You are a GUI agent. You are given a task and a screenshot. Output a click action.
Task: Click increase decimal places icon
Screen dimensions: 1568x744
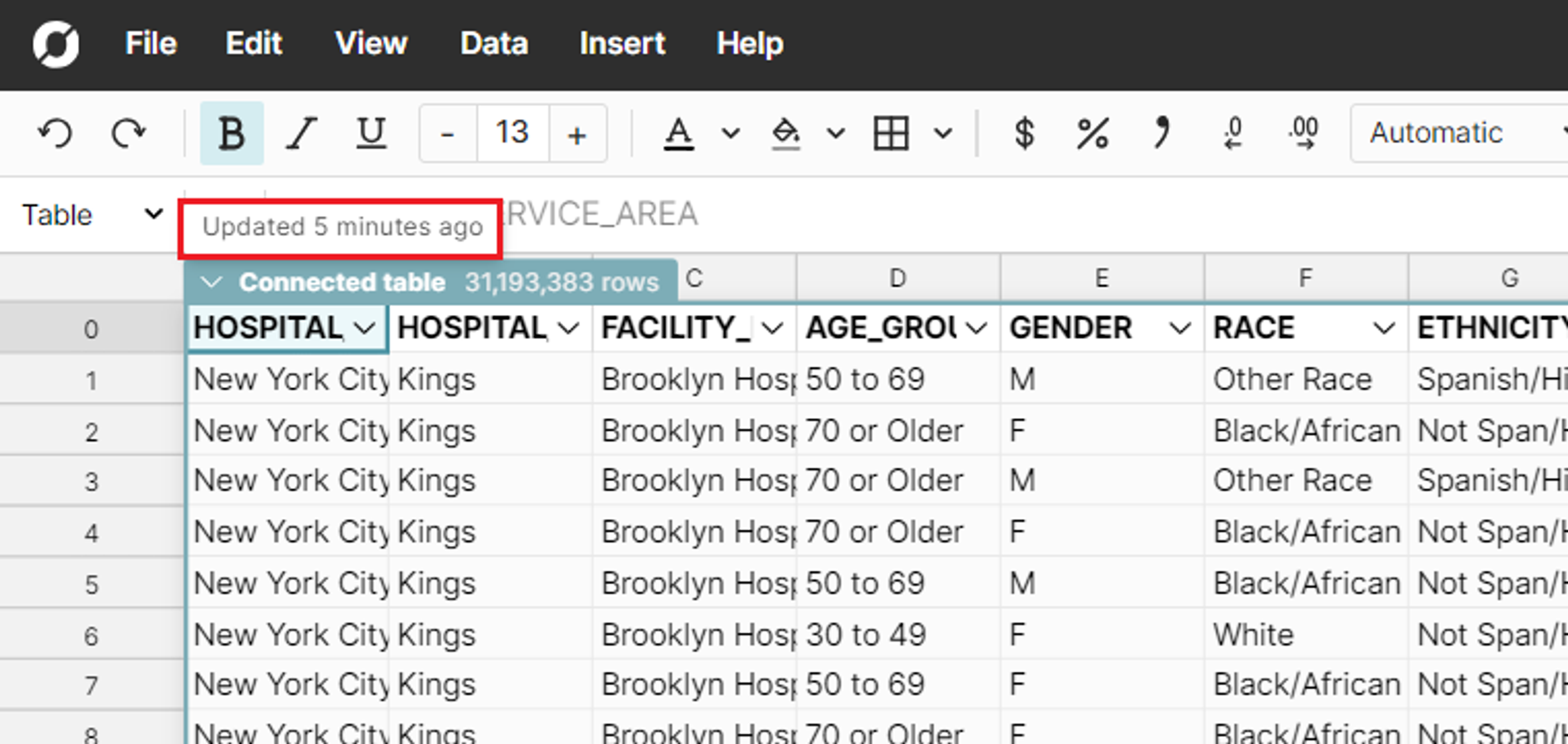[x=1304, y=133]
